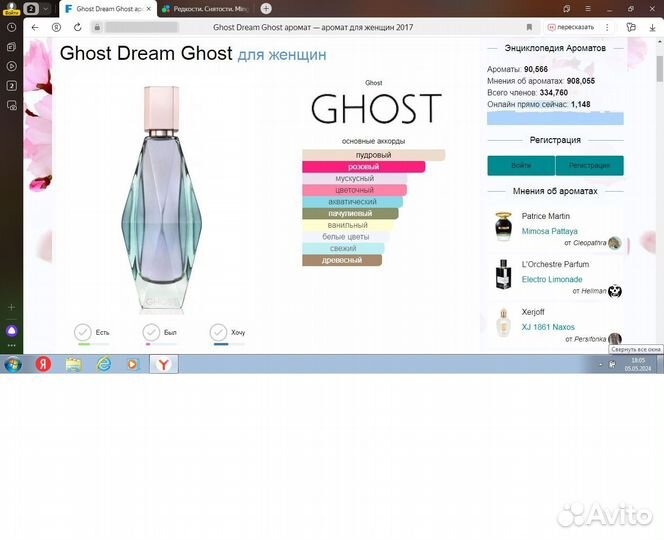Expand the tab group dropdown arrow

tap(46, 8)
